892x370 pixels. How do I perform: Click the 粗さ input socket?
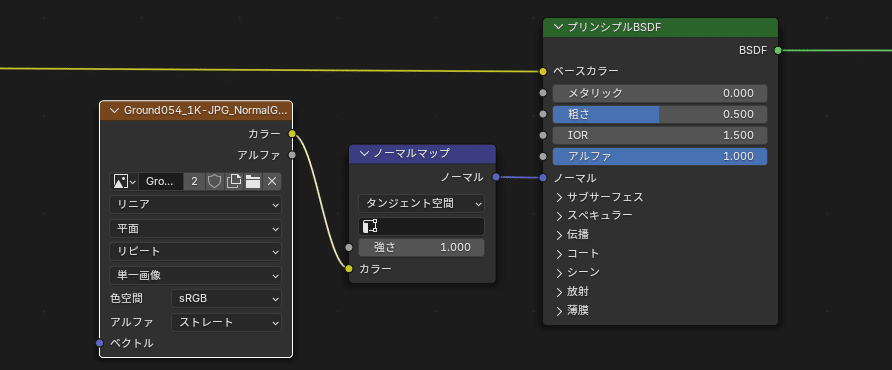[x=543, y=114]
